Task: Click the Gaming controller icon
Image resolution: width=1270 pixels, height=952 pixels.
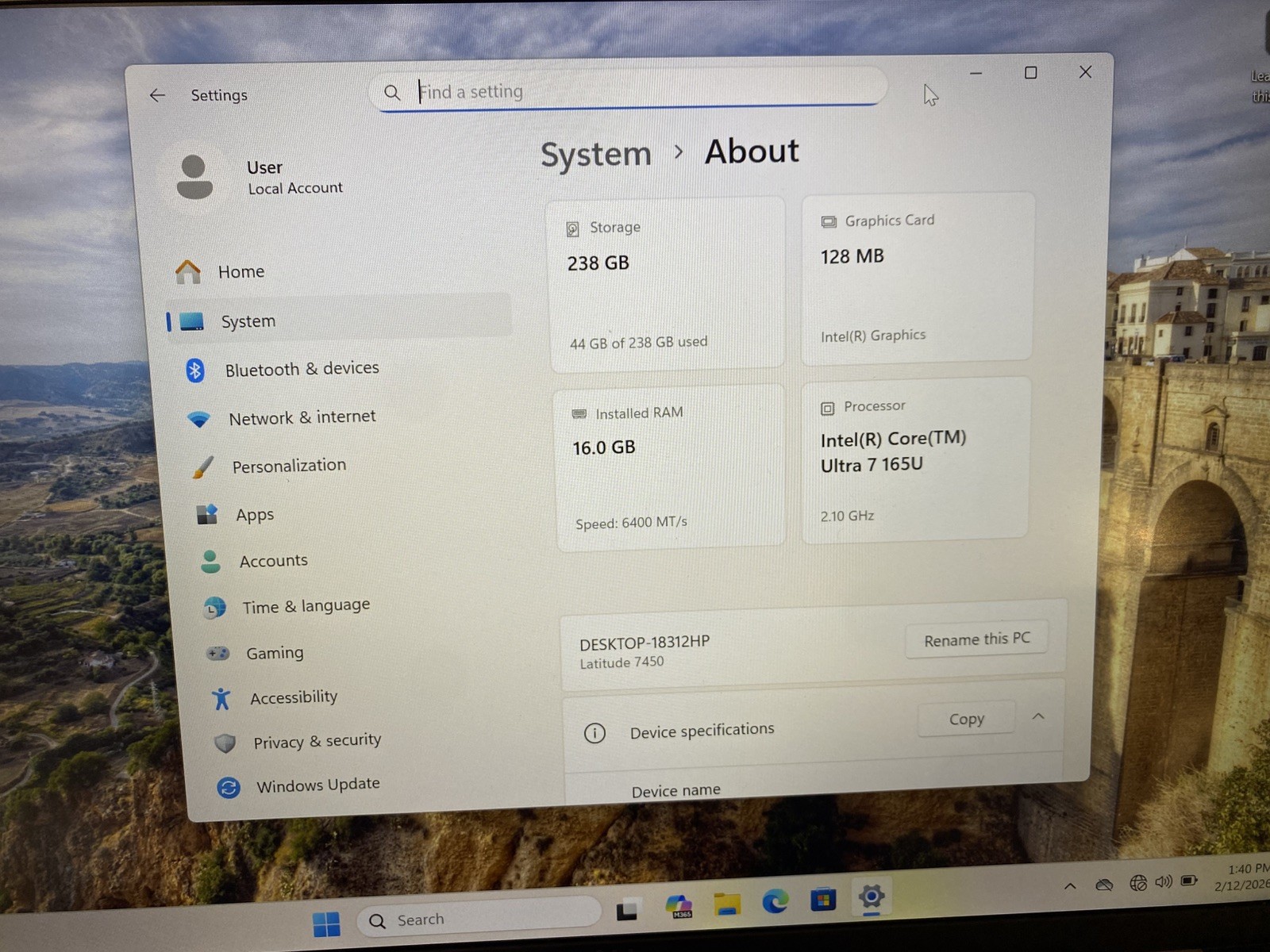Action: coord(218,654)
